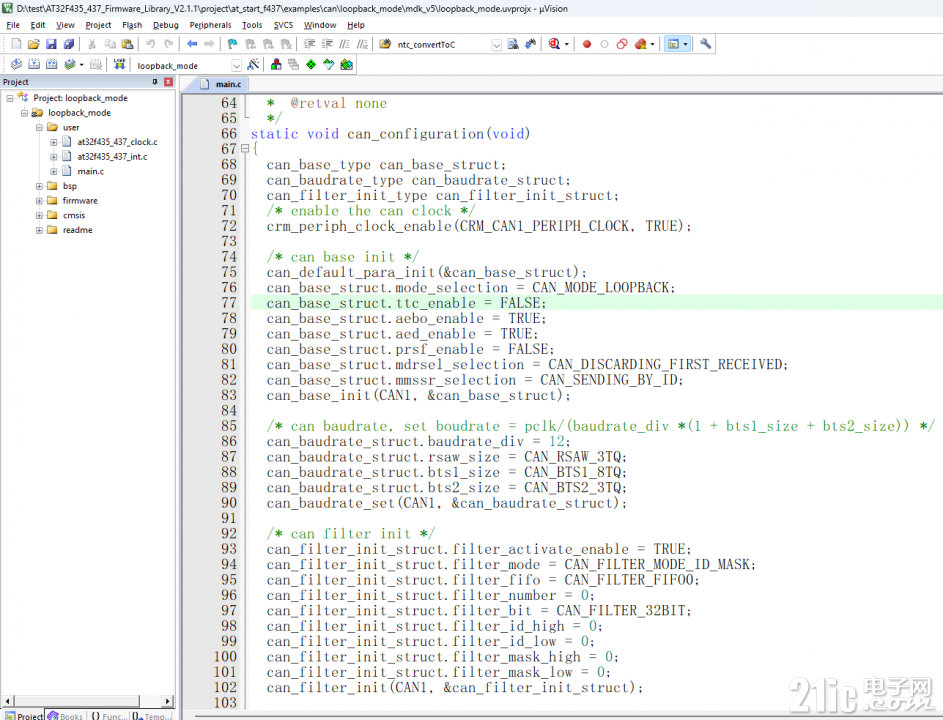Download code to flash with LOAD

(x=119, y=64)
